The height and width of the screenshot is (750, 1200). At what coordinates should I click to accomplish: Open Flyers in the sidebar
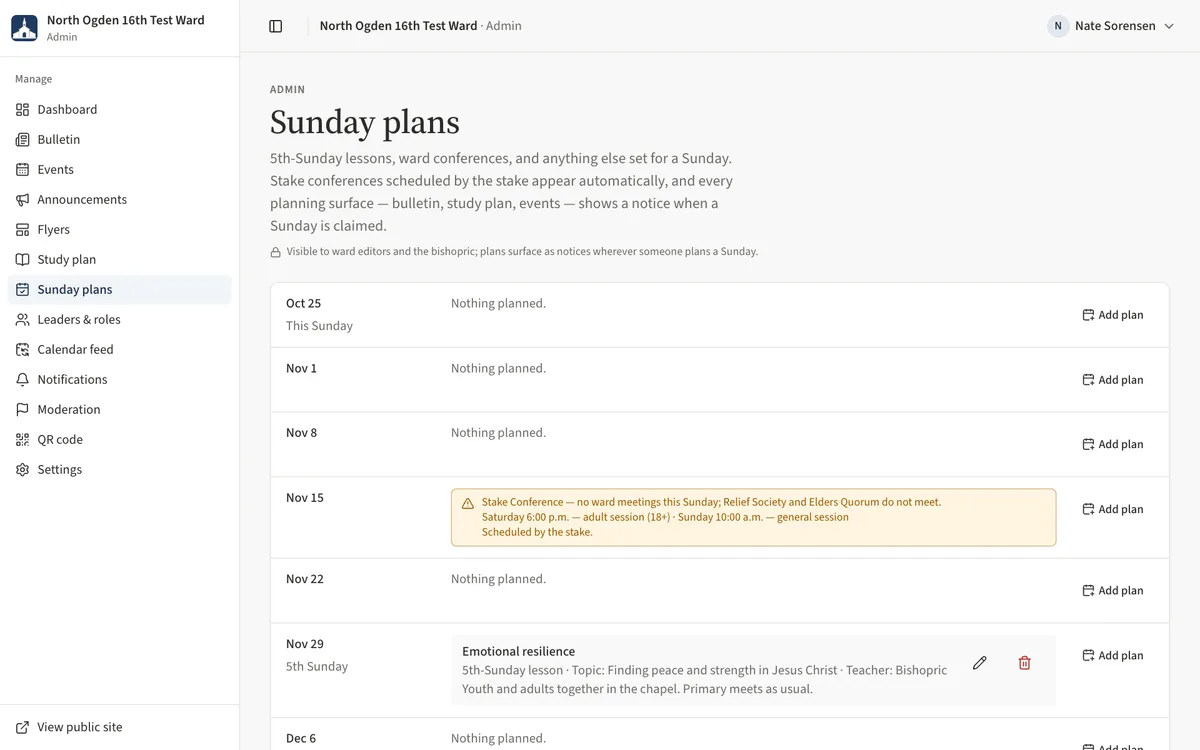[120, 230]
